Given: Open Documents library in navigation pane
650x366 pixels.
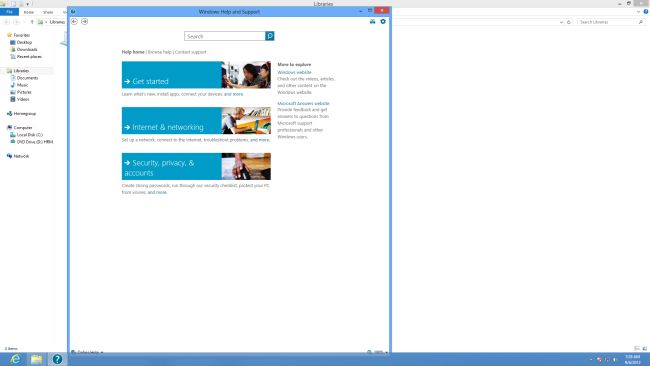Looking at the screenshot, I should coord(24,78).
